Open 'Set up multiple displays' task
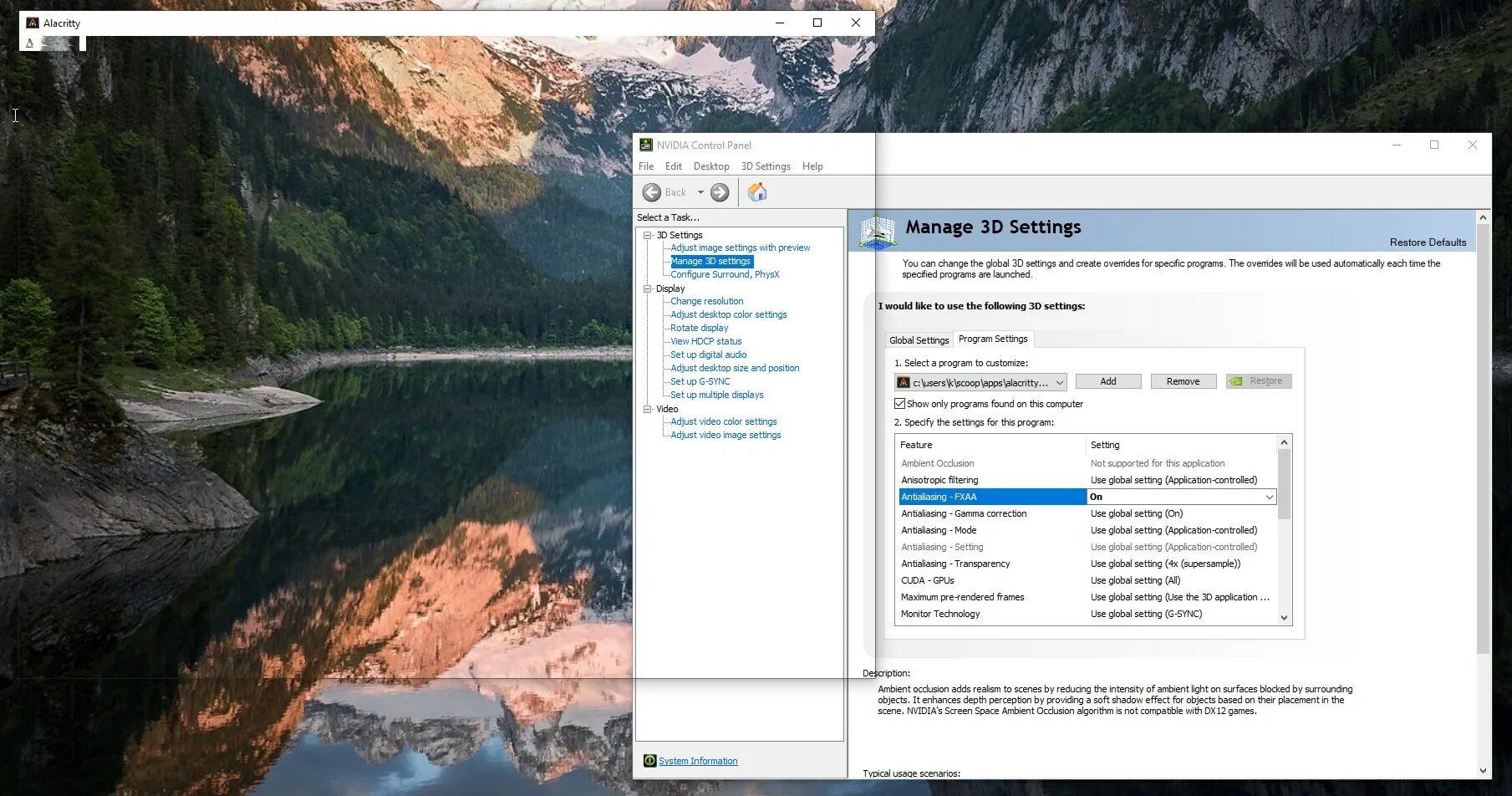Screen dimensions: 1512x796 click(x=716, y=395)
